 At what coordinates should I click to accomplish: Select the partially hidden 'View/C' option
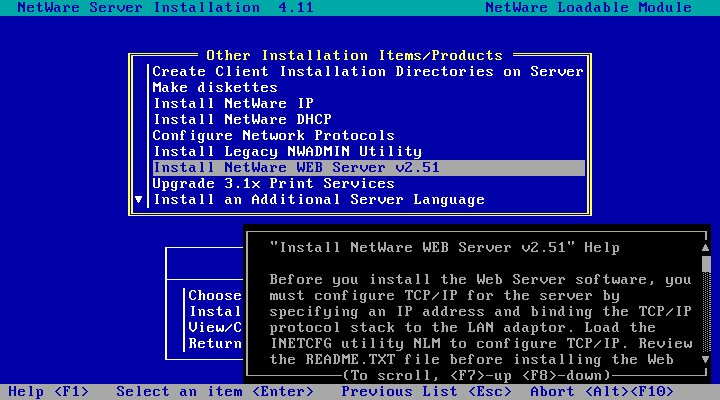point(215,328)
